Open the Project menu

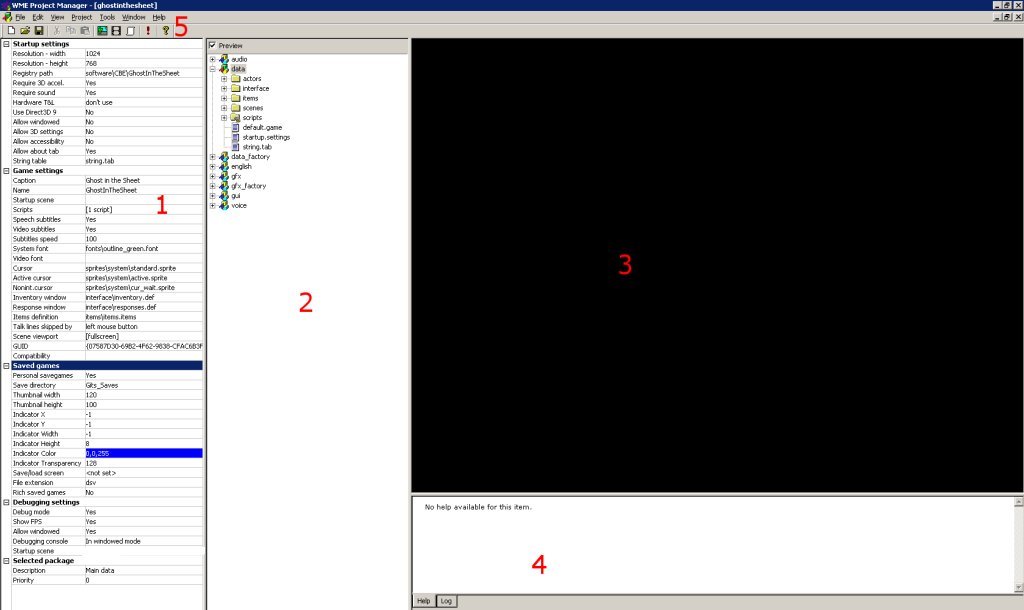82,17
